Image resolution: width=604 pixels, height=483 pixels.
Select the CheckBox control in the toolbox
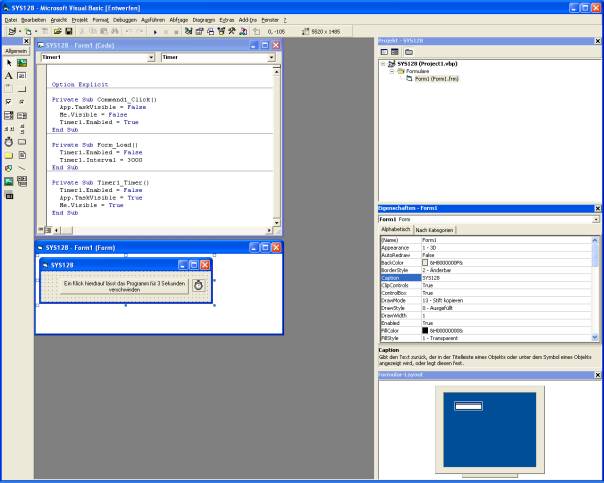(x=9, y=102)
